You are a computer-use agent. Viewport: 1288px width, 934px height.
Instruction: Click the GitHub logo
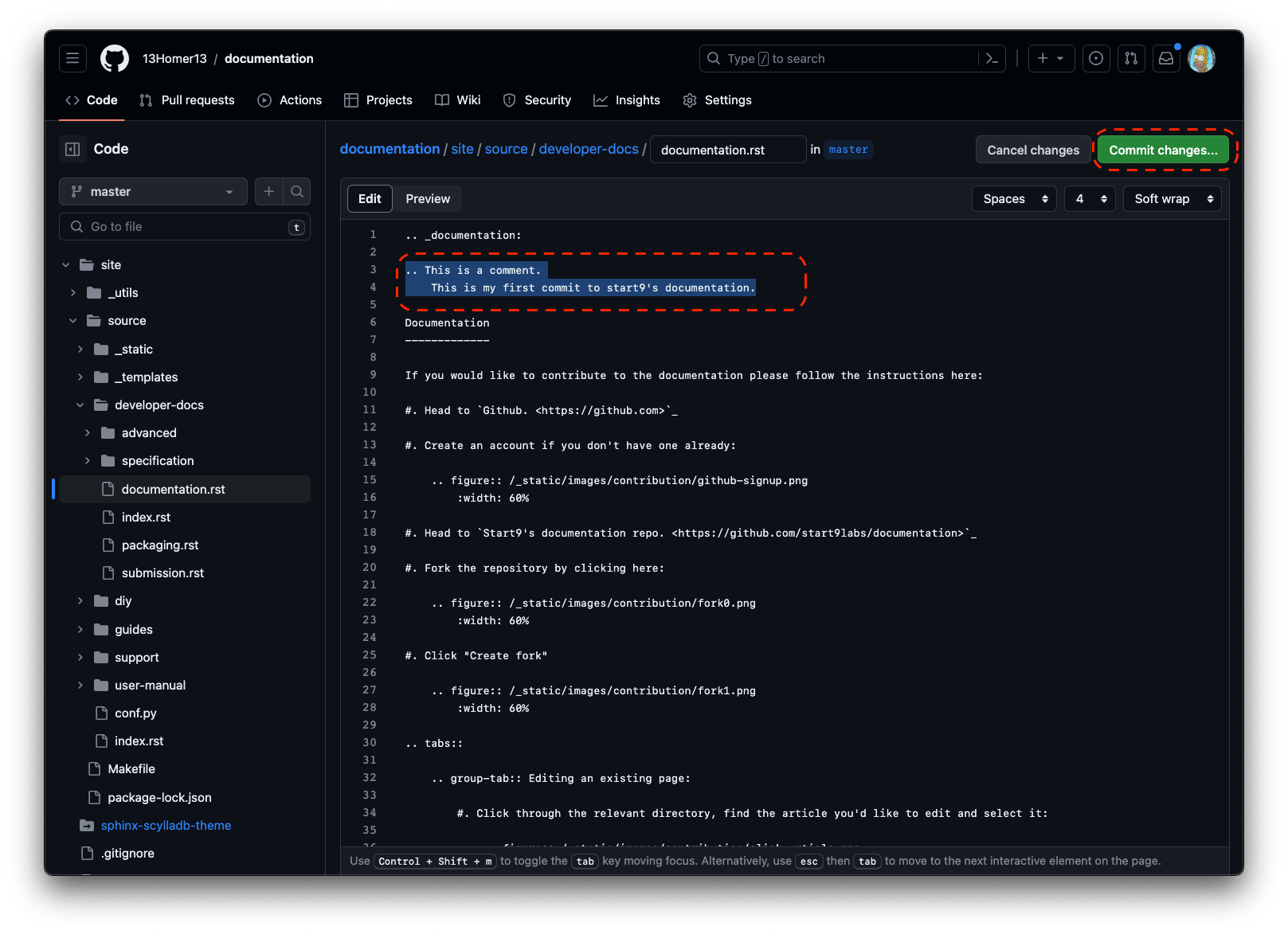coord(115,58)
